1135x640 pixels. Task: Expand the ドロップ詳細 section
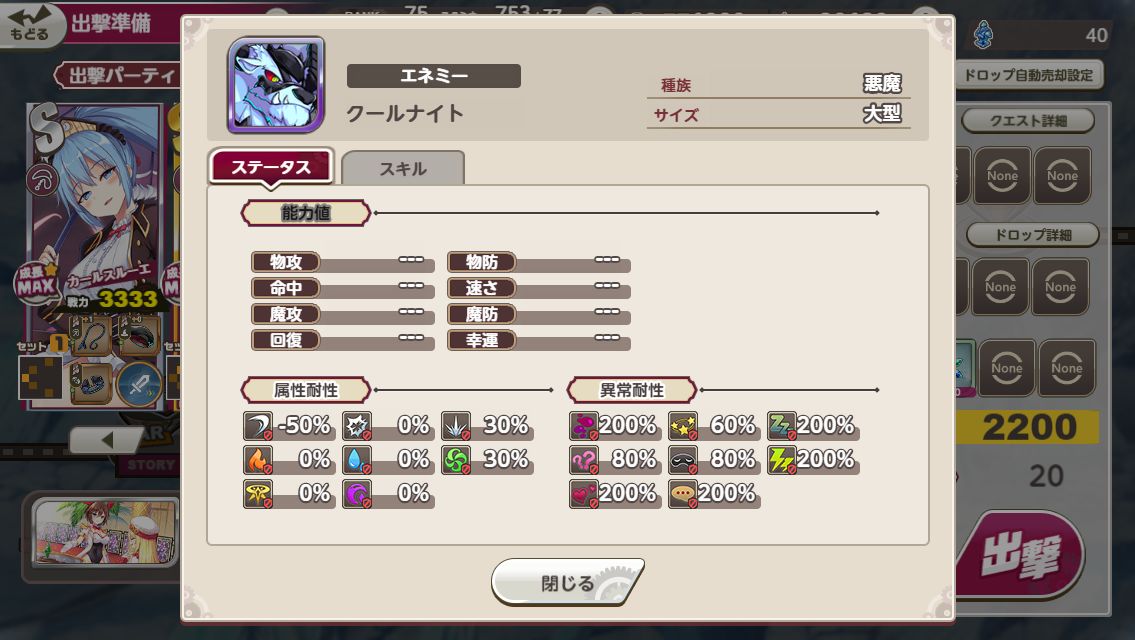pyautogui.click(x=1033, y=235)
